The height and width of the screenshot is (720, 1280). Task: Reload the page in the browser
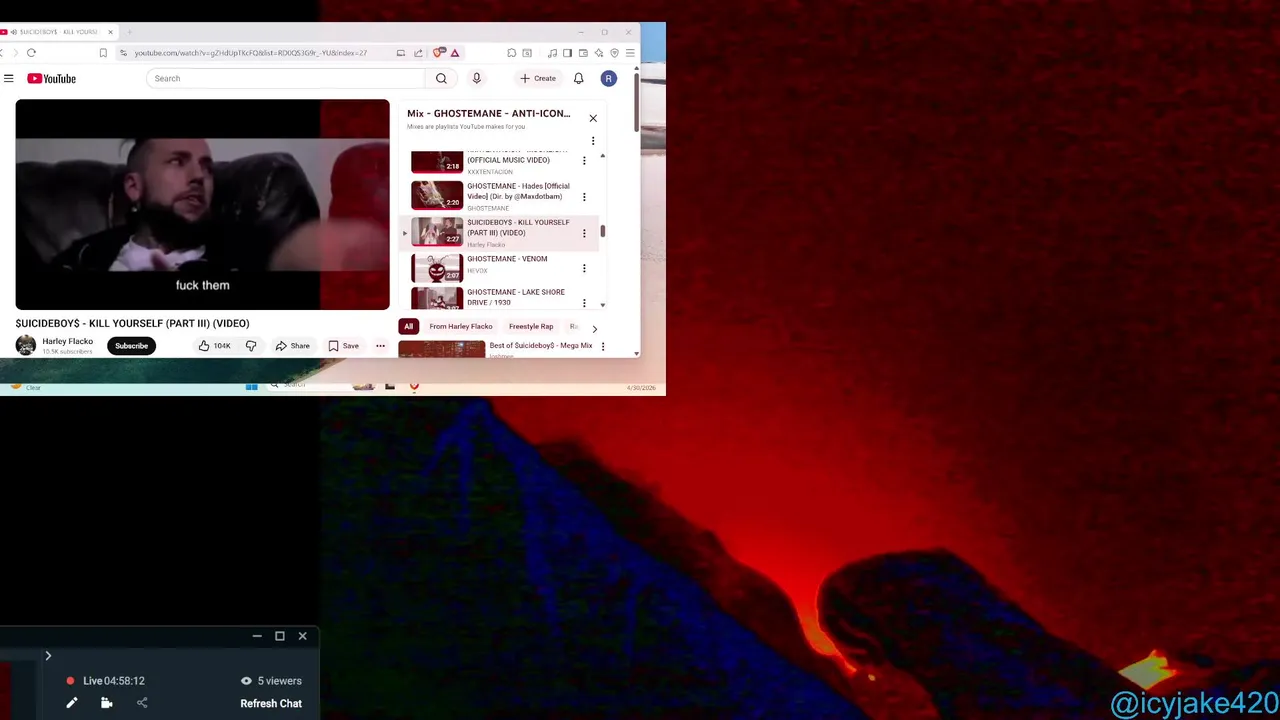pyautogui.click(x=31, y=53)
